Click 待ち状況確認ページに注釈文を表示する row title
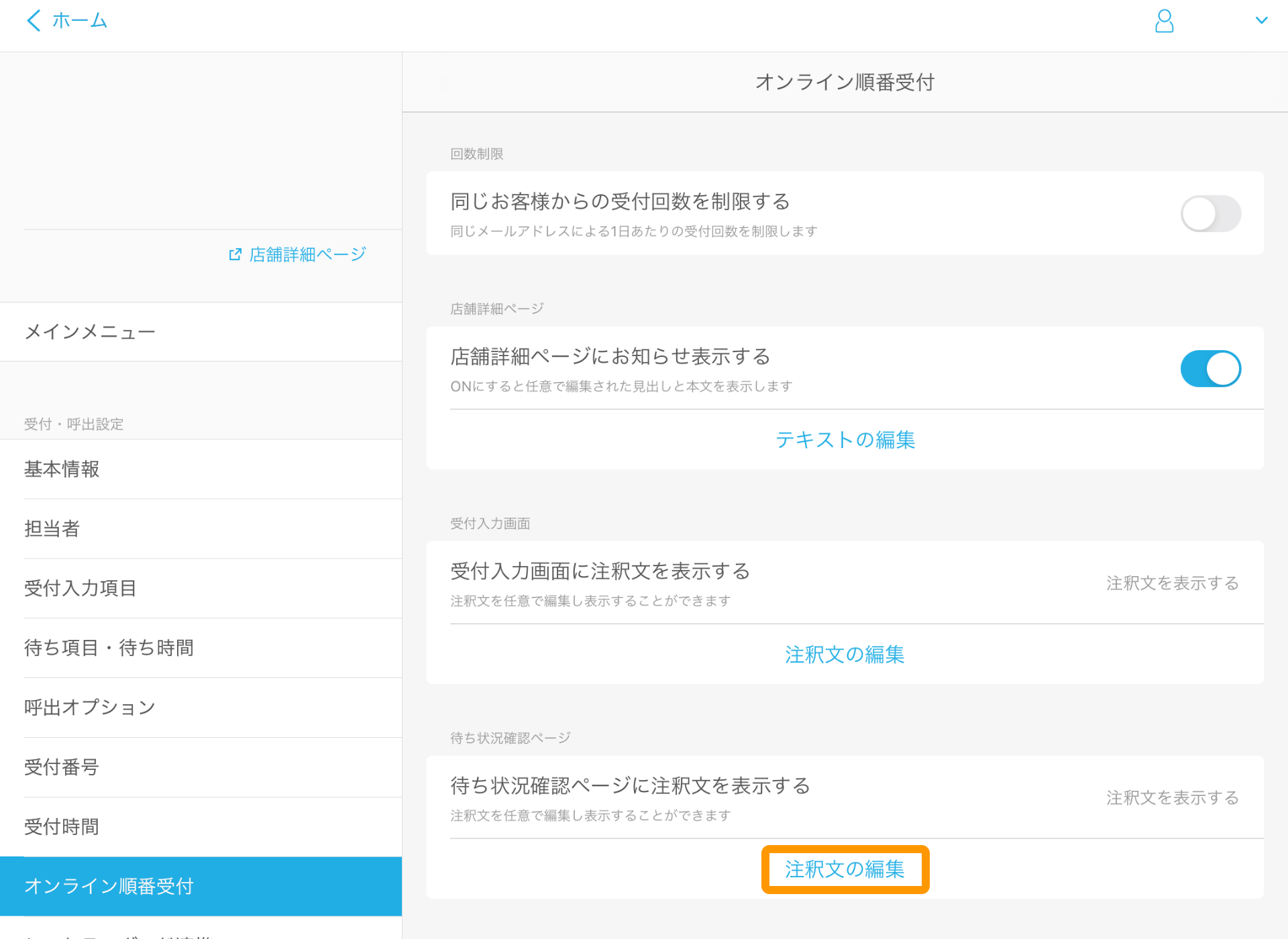The image size is (1288, 939). pyautogui.click(x=631, y=785)
